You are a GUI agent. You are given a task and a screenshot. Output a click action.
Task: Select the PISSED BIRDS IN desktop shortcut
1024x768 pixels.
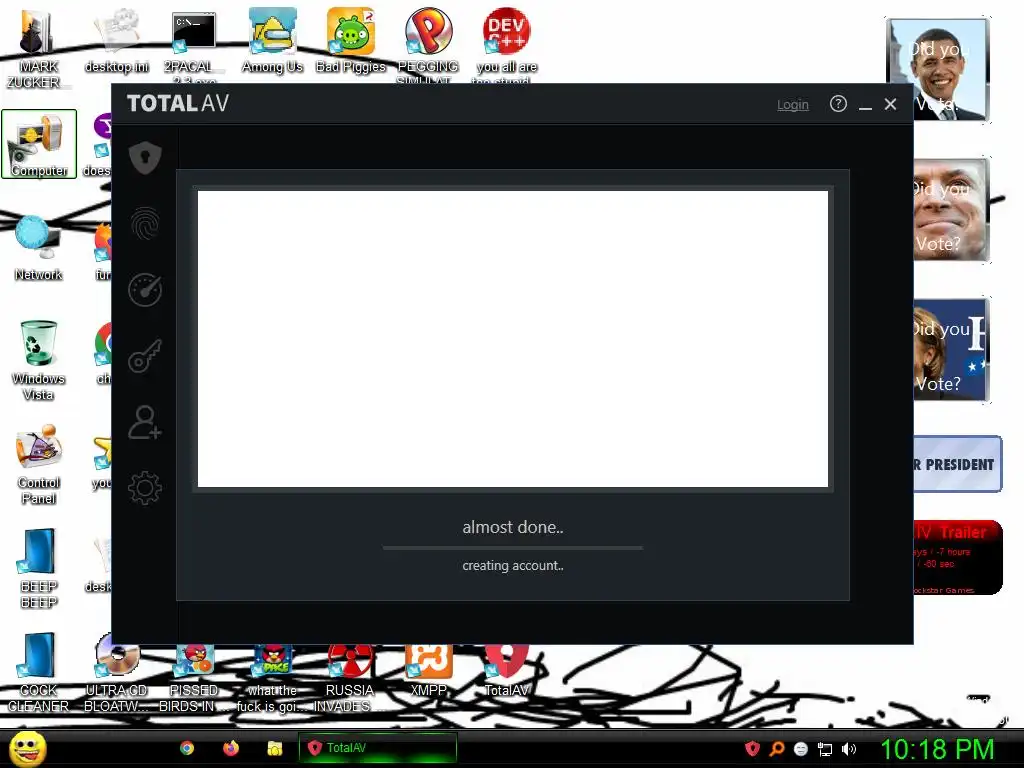(194, 679)
